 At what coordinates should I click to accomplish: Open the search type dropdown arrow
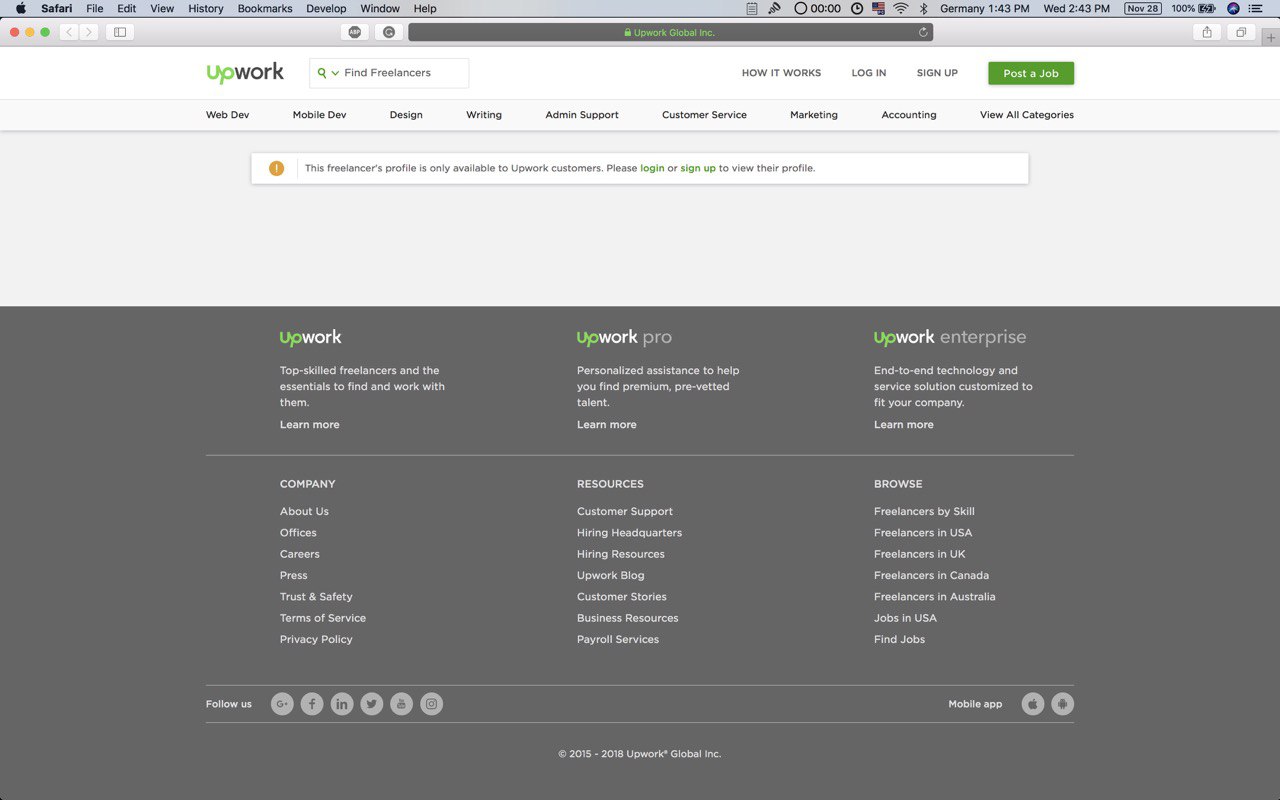[x=335, y=73]
